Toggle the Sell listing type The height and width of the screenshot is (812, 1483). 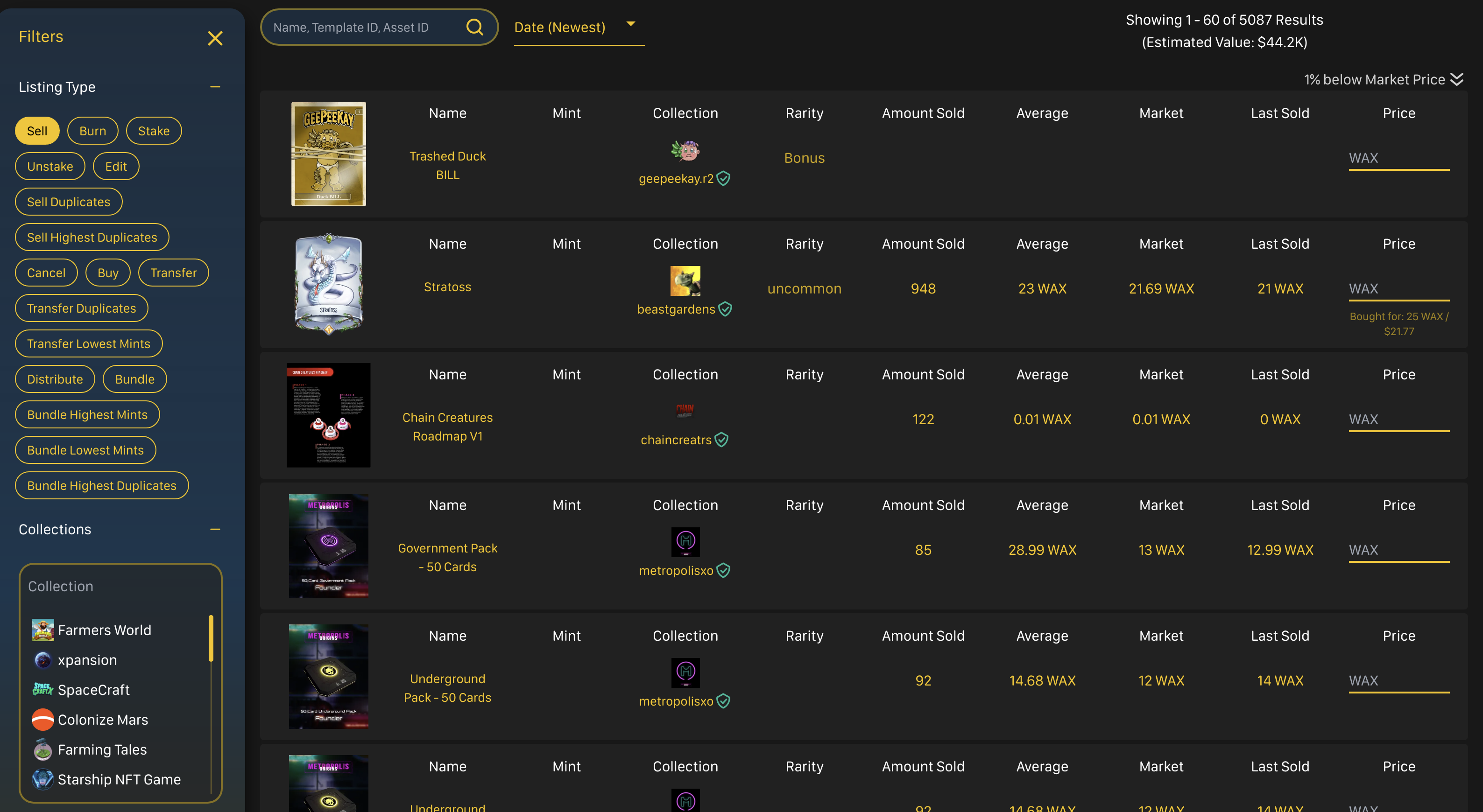[37, 131]
